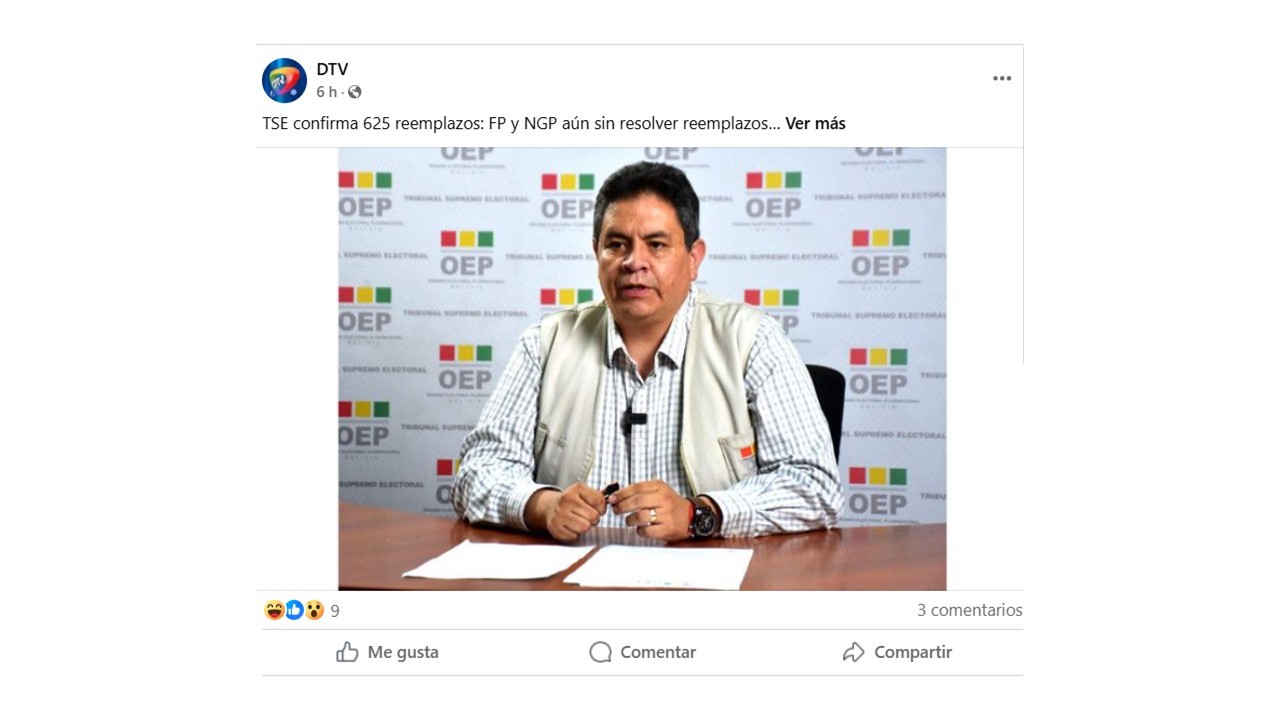
Task: Click the speech bubble comment icon
Action: [x=600, y=652]
